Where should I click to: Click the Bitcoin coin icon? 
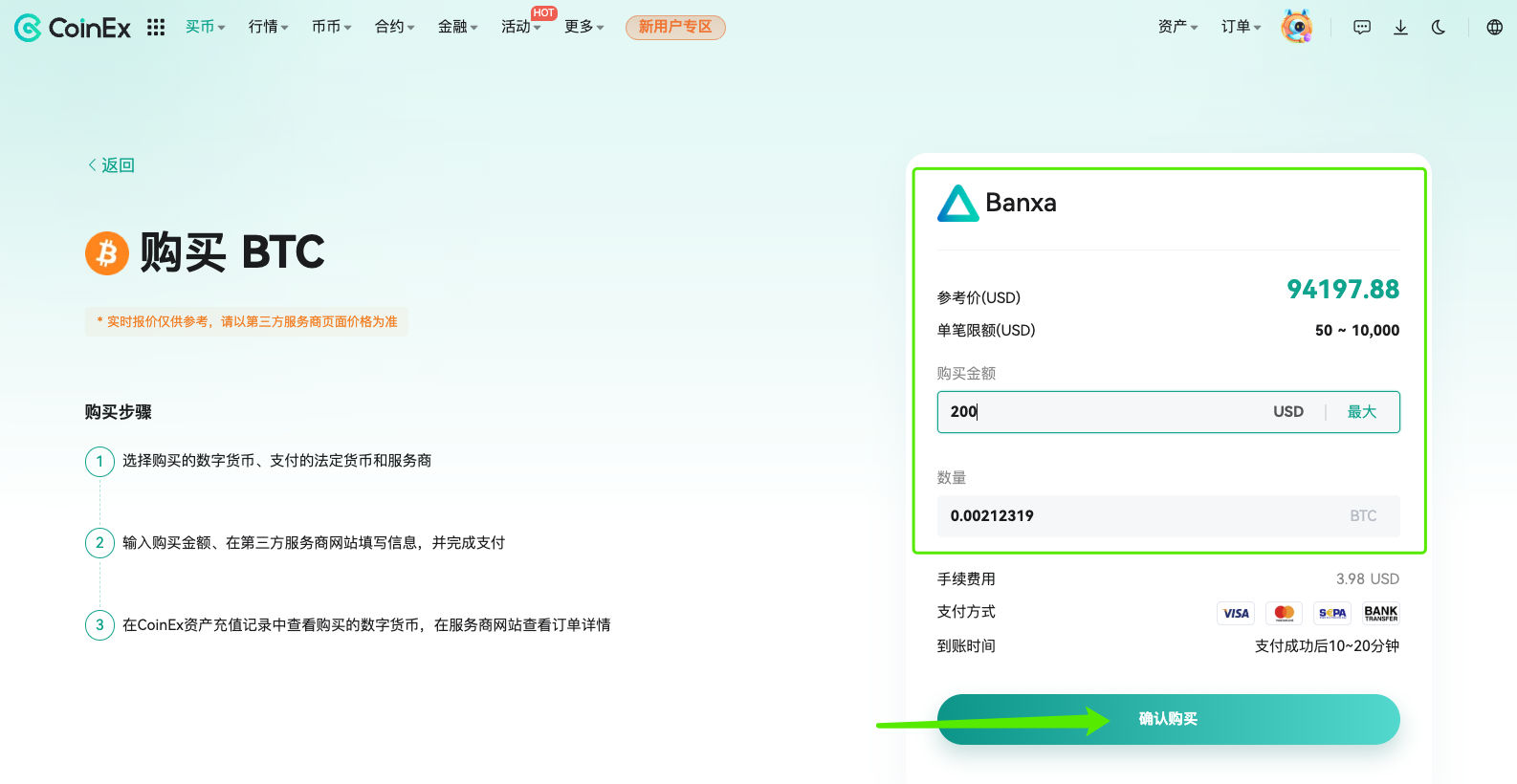tap(107, 253)
